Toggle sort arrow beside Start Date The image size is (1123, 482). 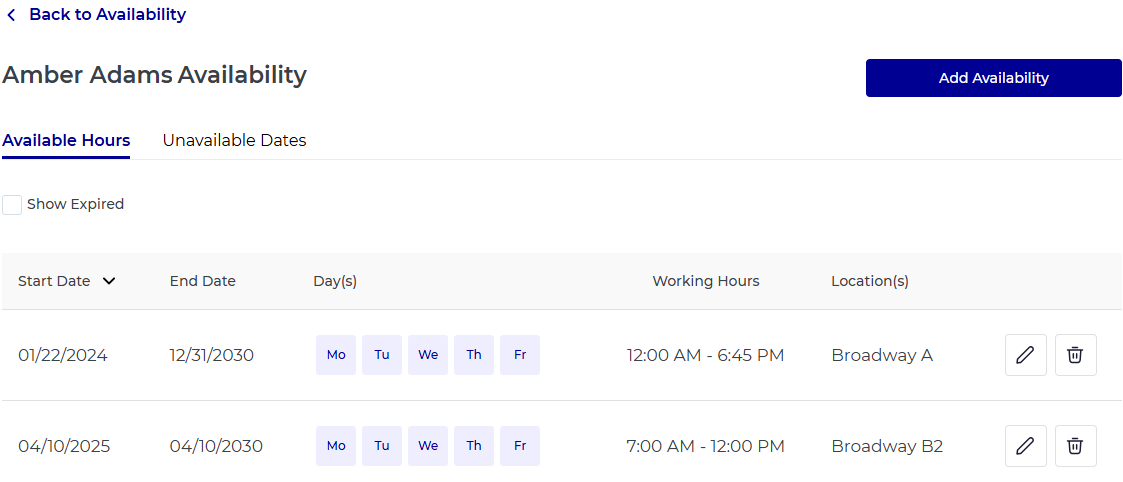click(x=109, y=281)
